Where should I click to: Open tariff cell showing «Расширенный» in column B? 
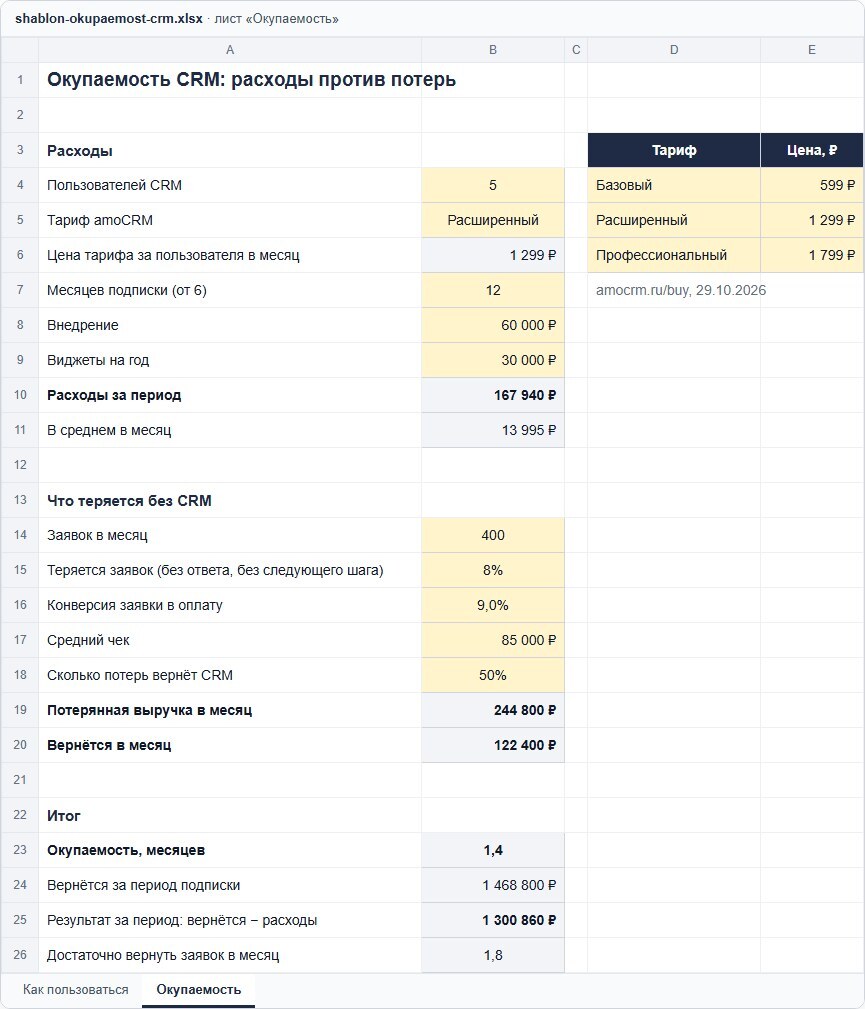(x=493, y=220)
